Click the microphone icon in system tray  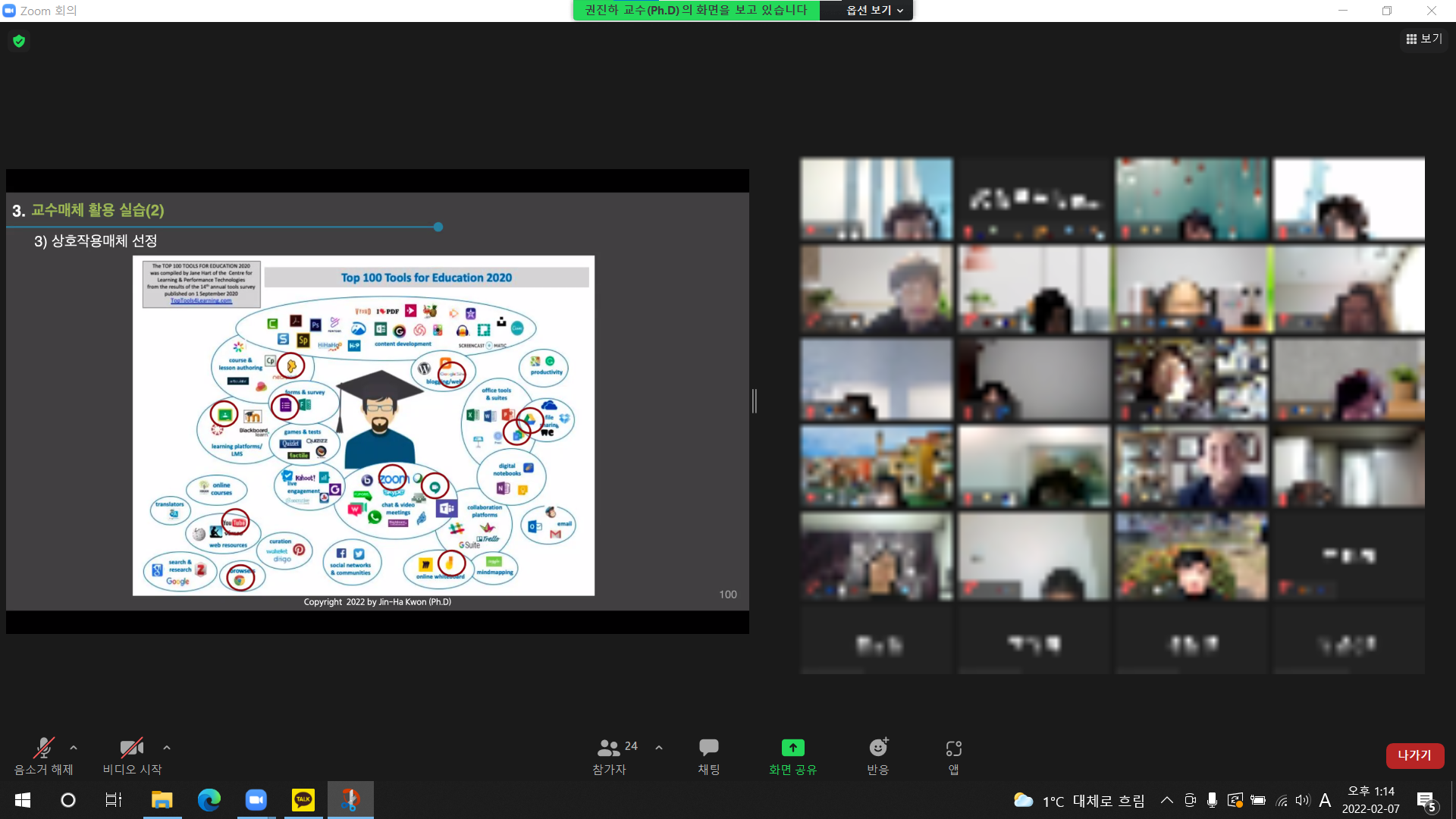(x=1212, y=800)
